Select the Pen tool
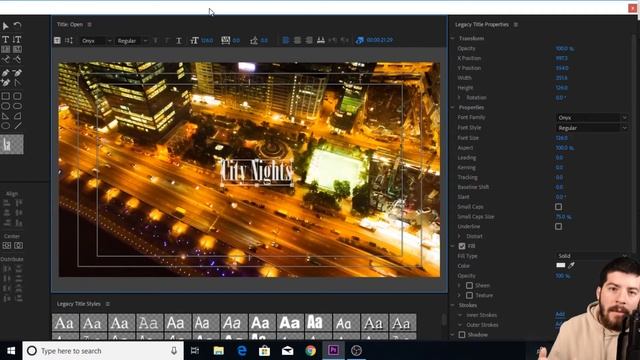The height and width of the screenshot is (360, 640). point(5,73)
